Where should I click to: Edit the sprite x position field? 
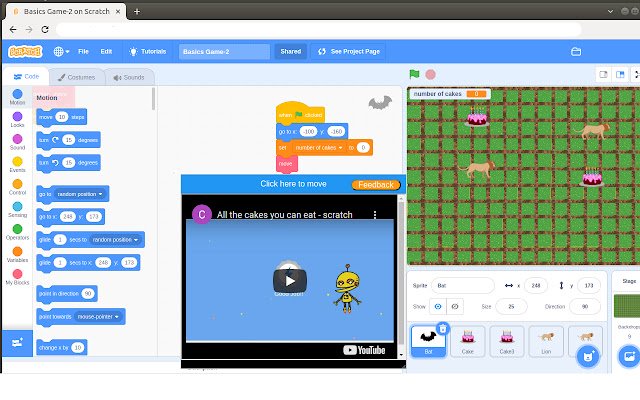point(536,285)
